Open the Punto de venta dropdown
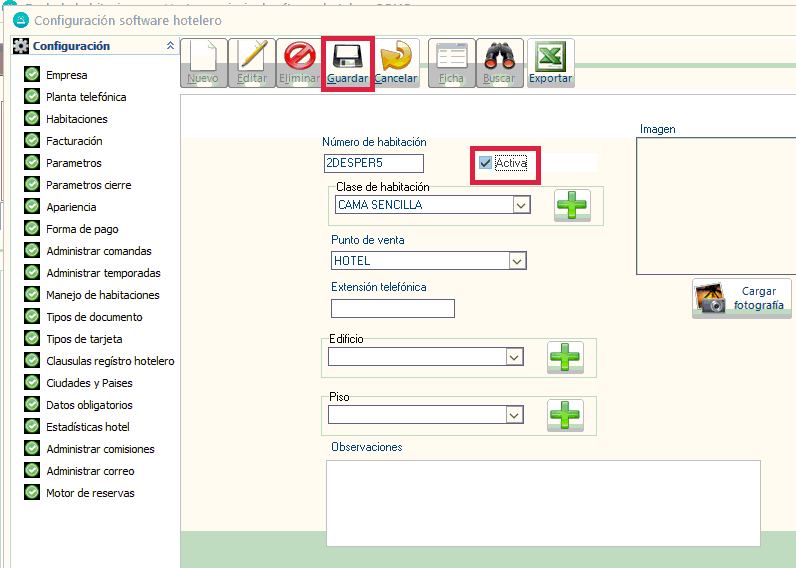Viewport: 796px width, 568px height. [x=516, y=261]
